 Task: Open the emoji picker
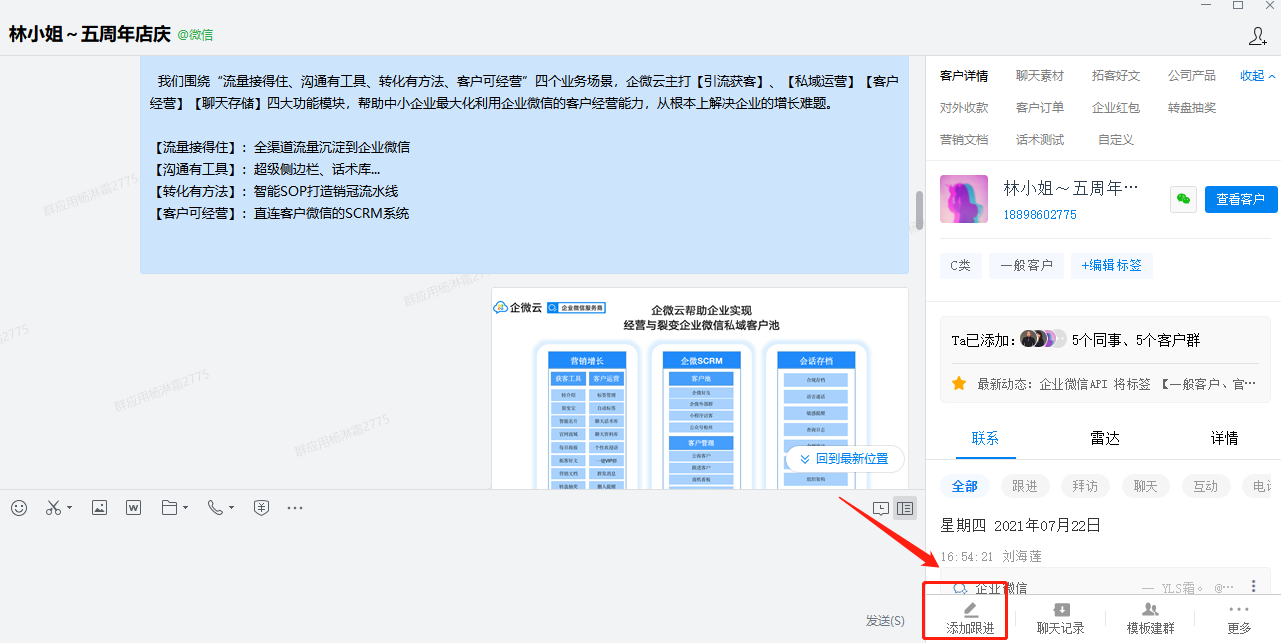pyautogui.click(x=19, y=508)
